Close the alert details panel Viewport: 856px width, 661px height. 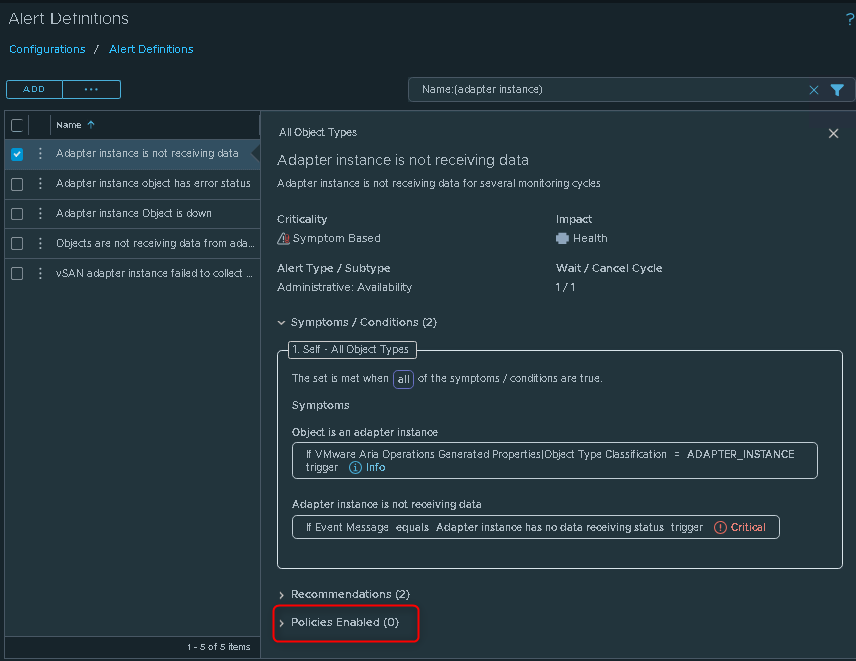[x=833, y=133]
